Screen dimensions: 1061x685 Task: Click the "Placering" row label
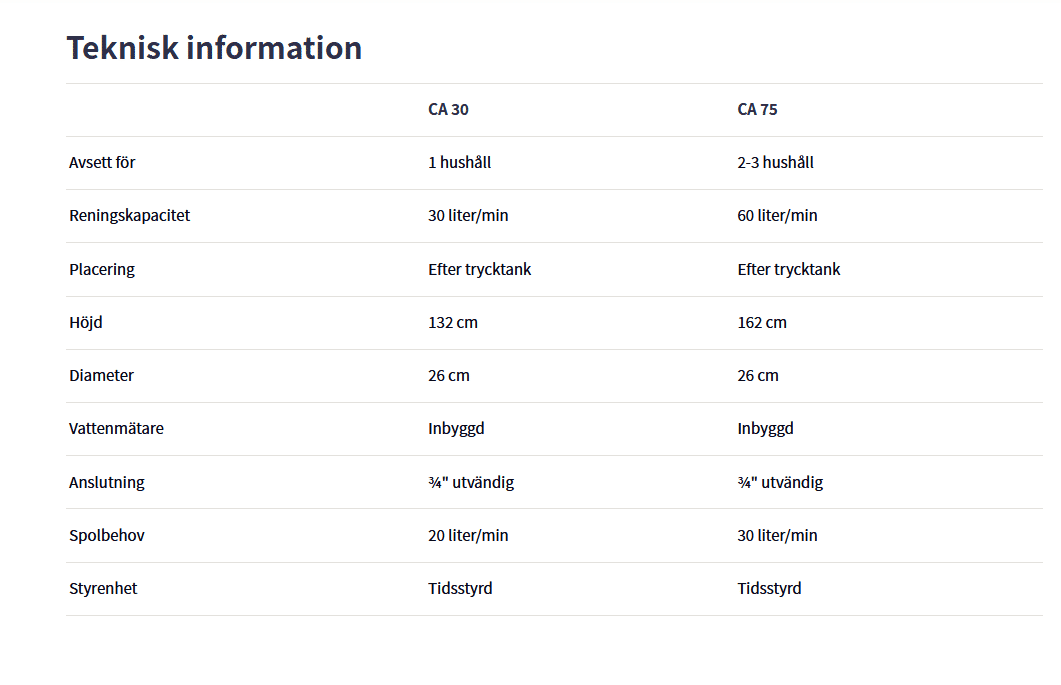tap(102, 270)
